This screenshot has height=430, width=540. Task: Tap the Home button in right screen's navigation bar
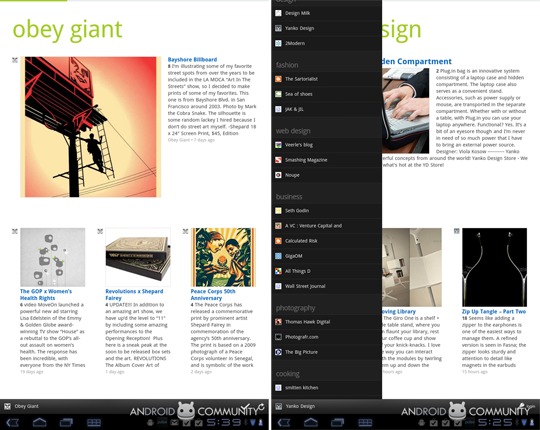pyautogui.click(x=311, y=422)
